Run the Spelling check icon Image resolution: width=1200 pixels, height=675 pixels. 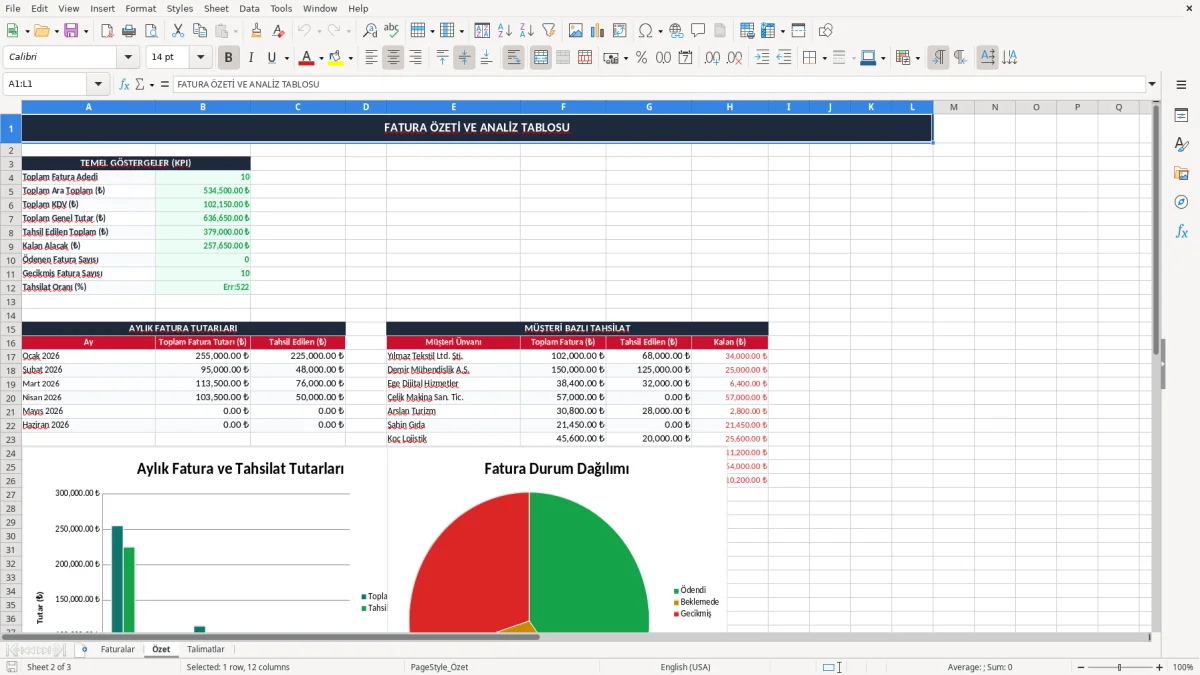391,31
